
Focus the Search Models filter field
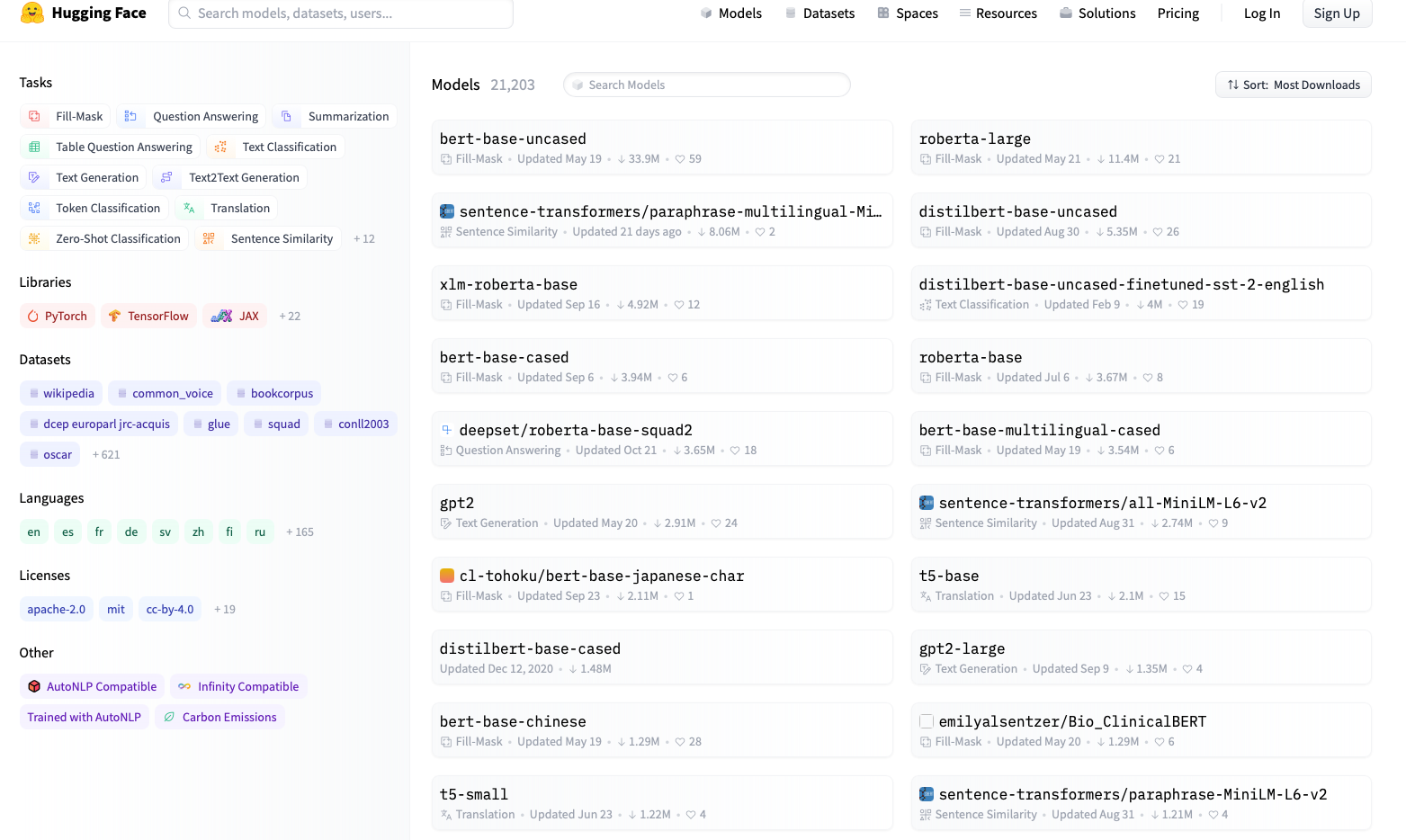point(707,85)
